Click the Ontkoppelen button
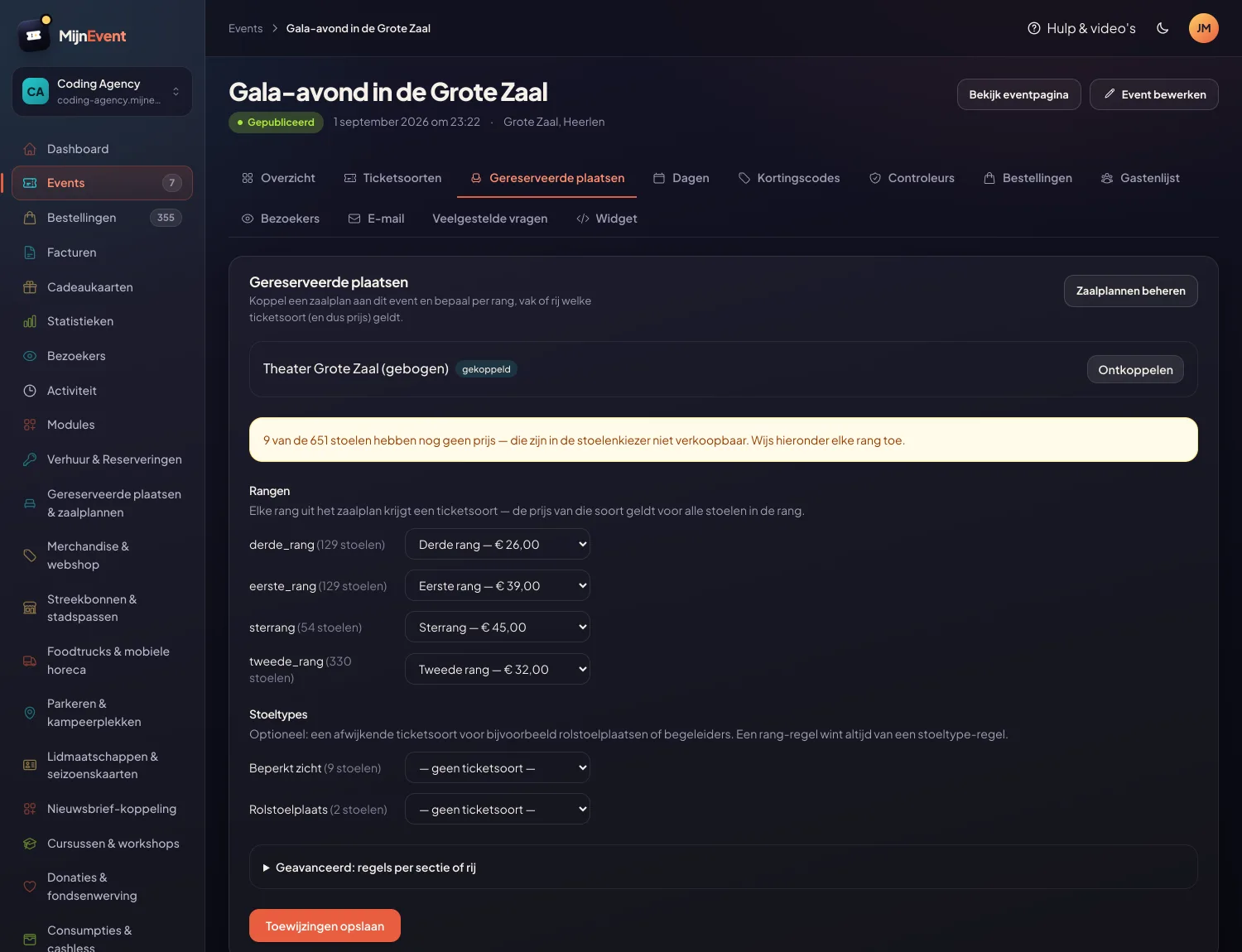The height and width of the screenshot is (952, 1242). click(1135, 369)
